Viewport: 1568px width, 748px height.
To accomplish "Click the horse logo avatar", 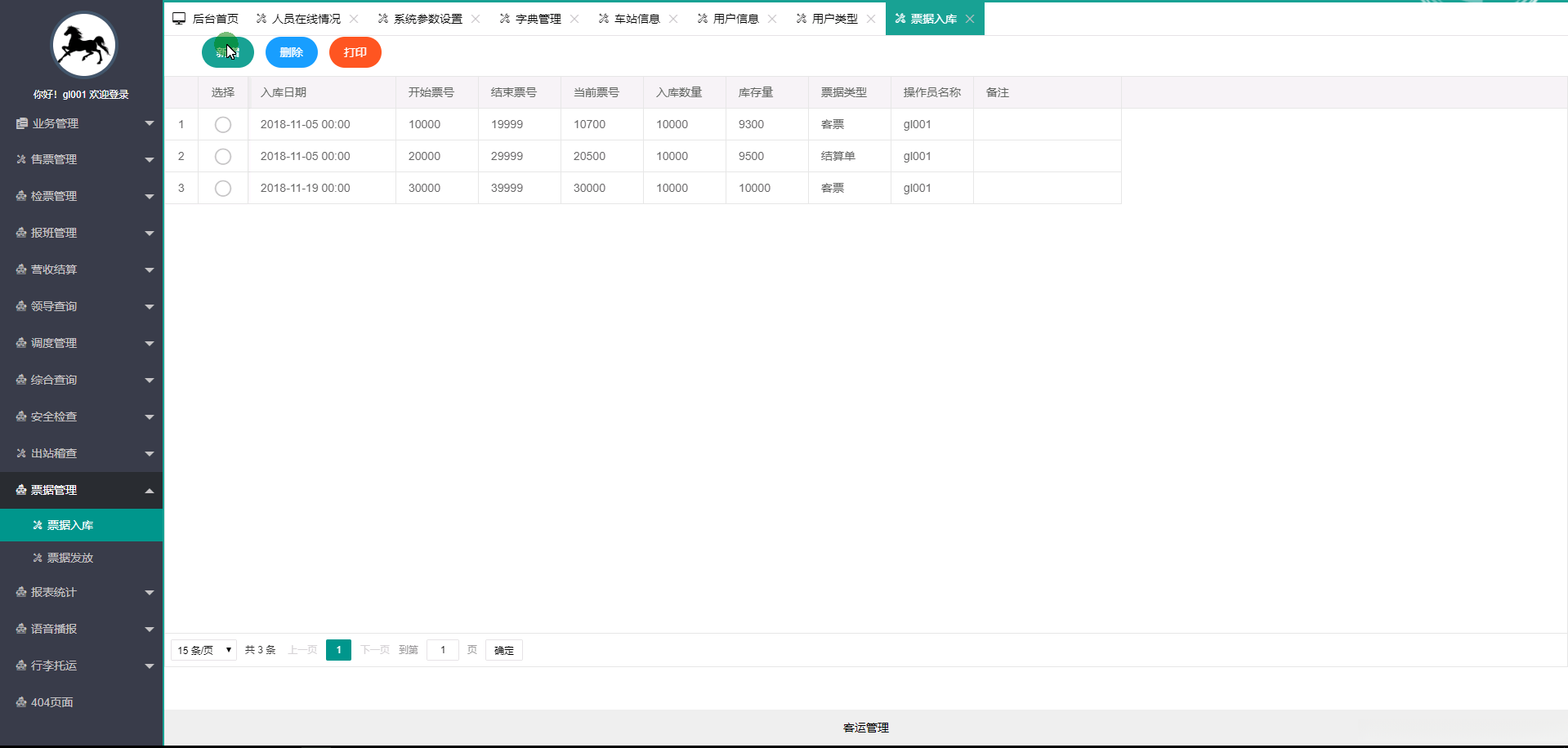I will 84,46.
